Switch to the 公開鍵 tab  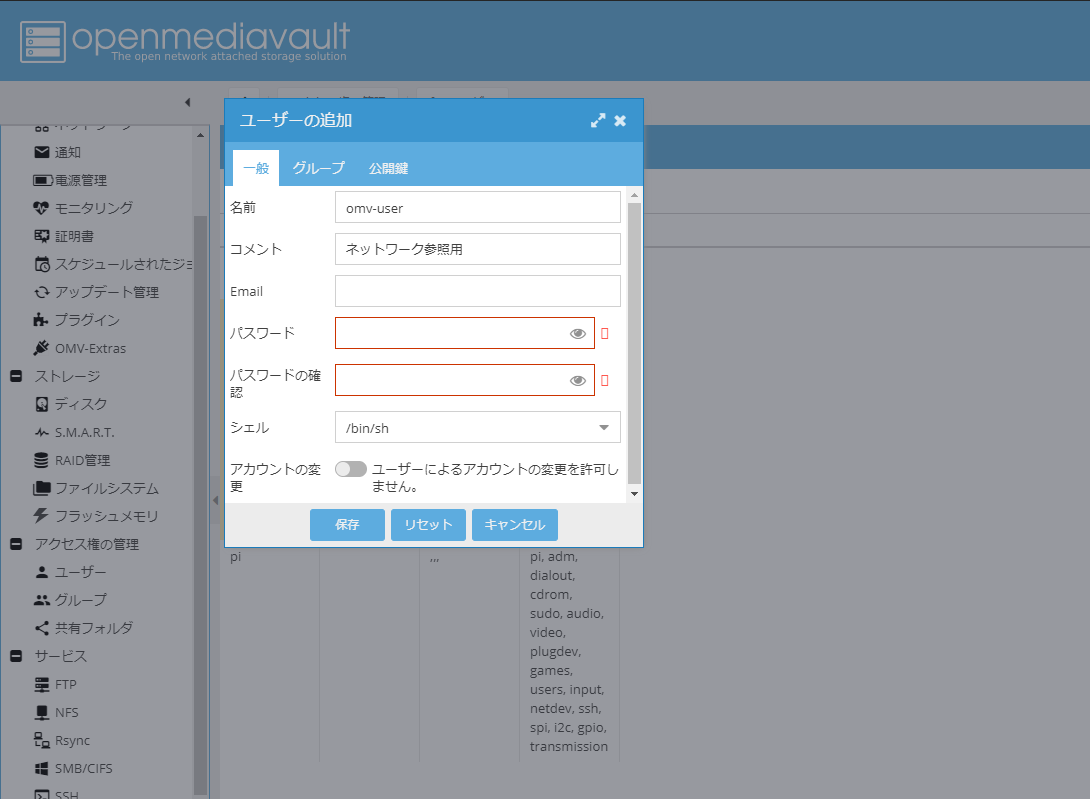[x=388, y=168]
